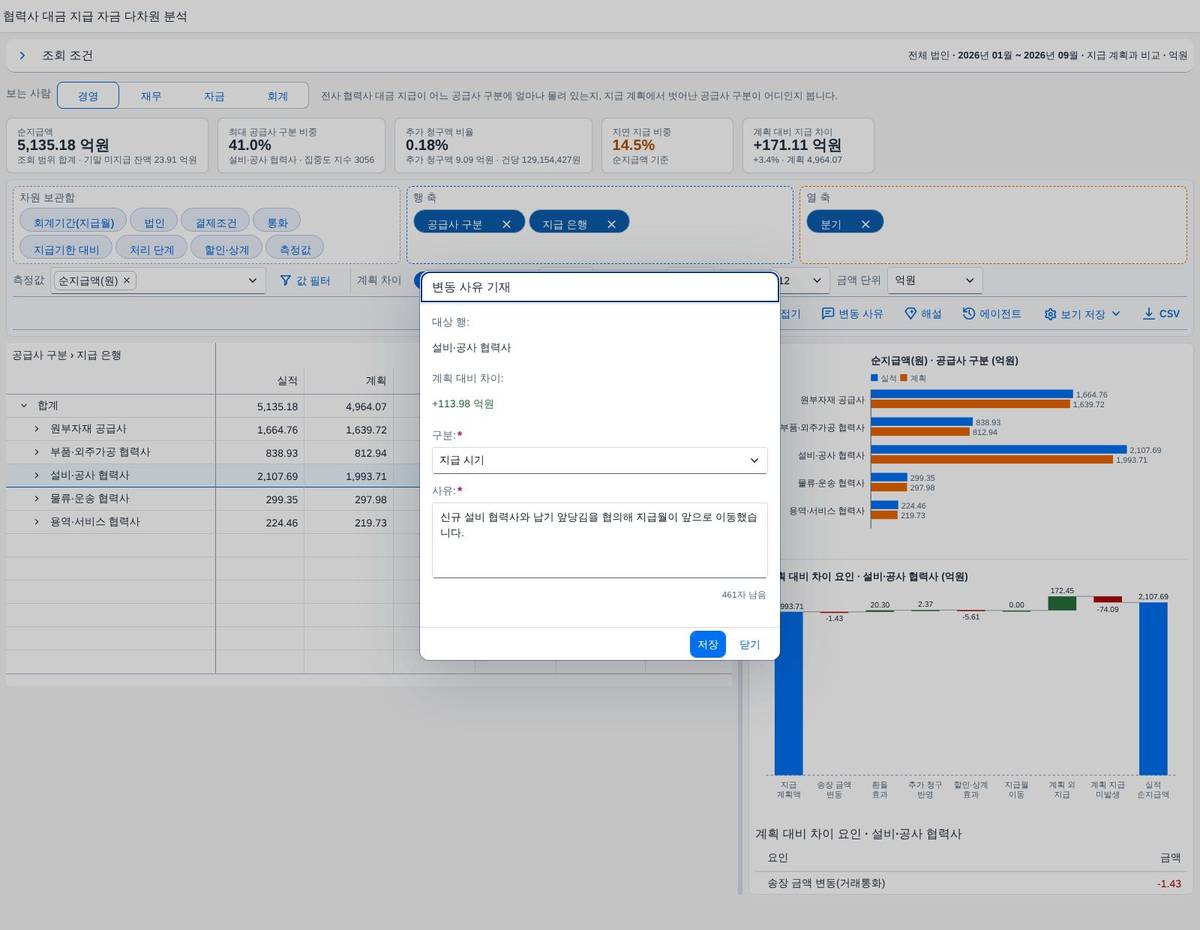The height and width of the screenshot is (930, 1200).
Task: Click the 4,964.07 계획 total cell
Action: 349,407
